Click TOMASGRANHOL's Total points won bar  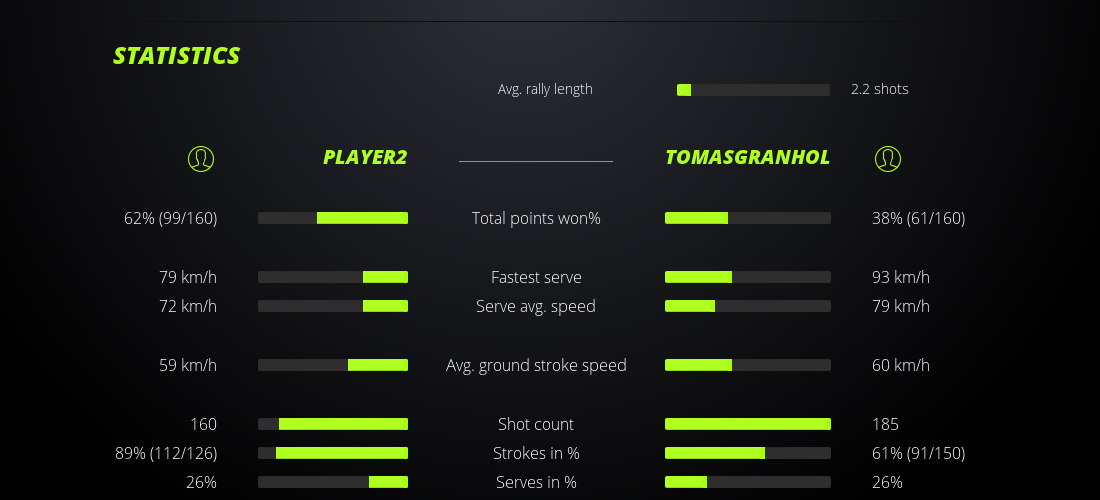[747, 218]
